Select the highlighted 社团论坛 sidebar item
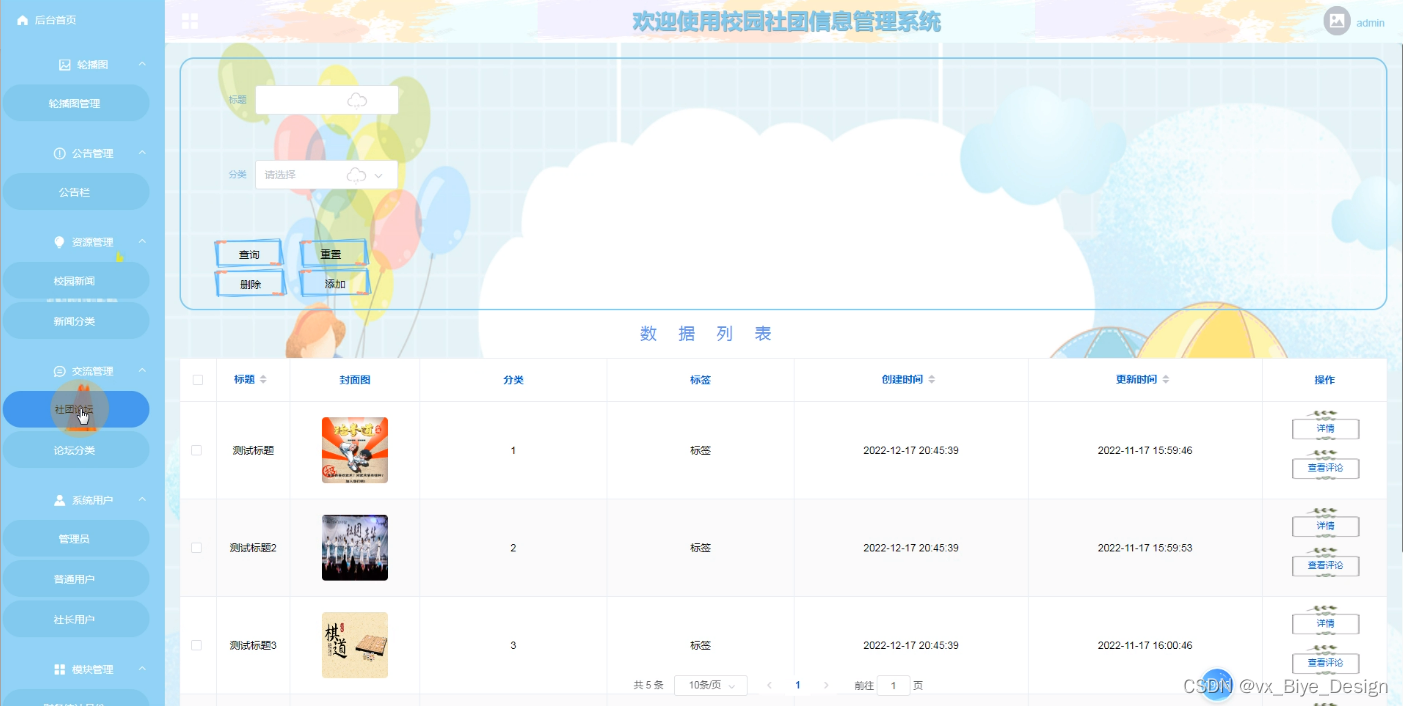This screenshot has width=1403, height=706. tap(76, 409)
